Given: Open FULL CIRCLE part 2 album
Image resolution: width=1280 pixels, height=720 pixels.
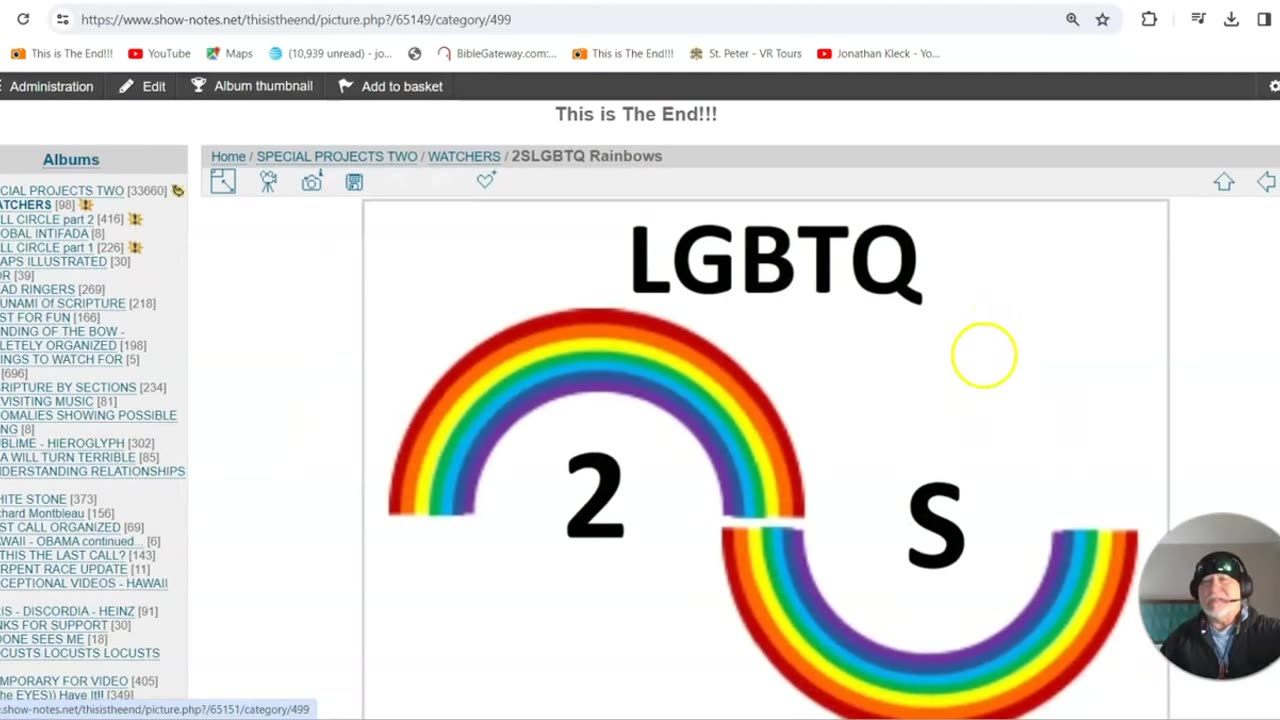Looking at the screenshot, I should [x=47, y=219].
